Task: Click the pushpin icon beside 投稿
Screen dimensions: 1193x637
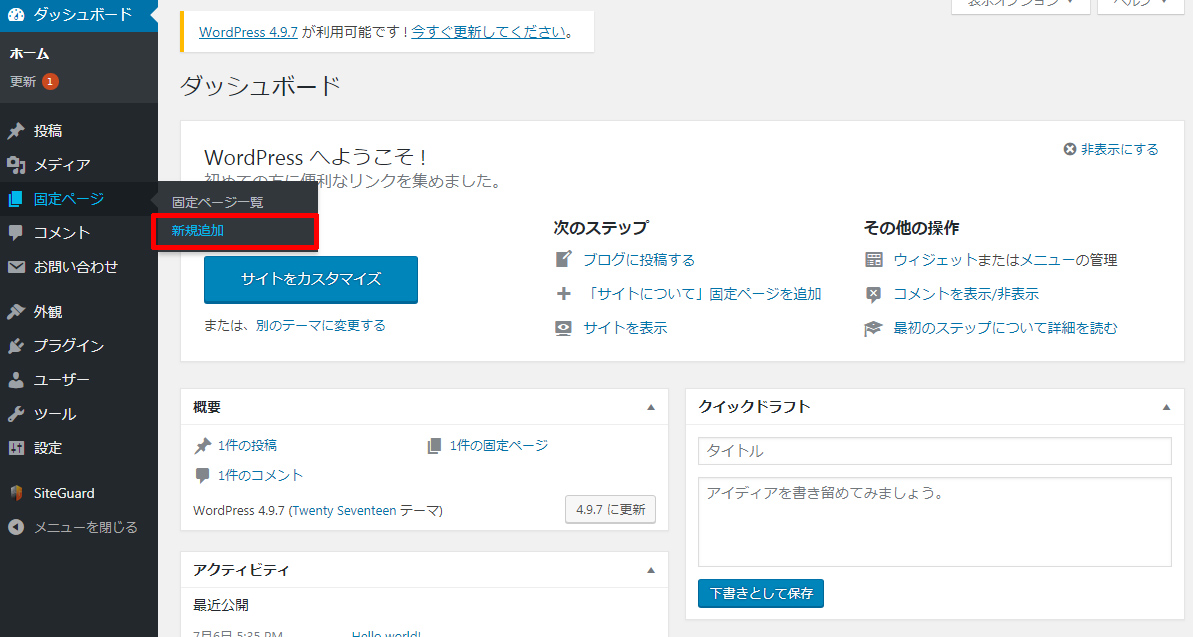Action: (16, 131)
